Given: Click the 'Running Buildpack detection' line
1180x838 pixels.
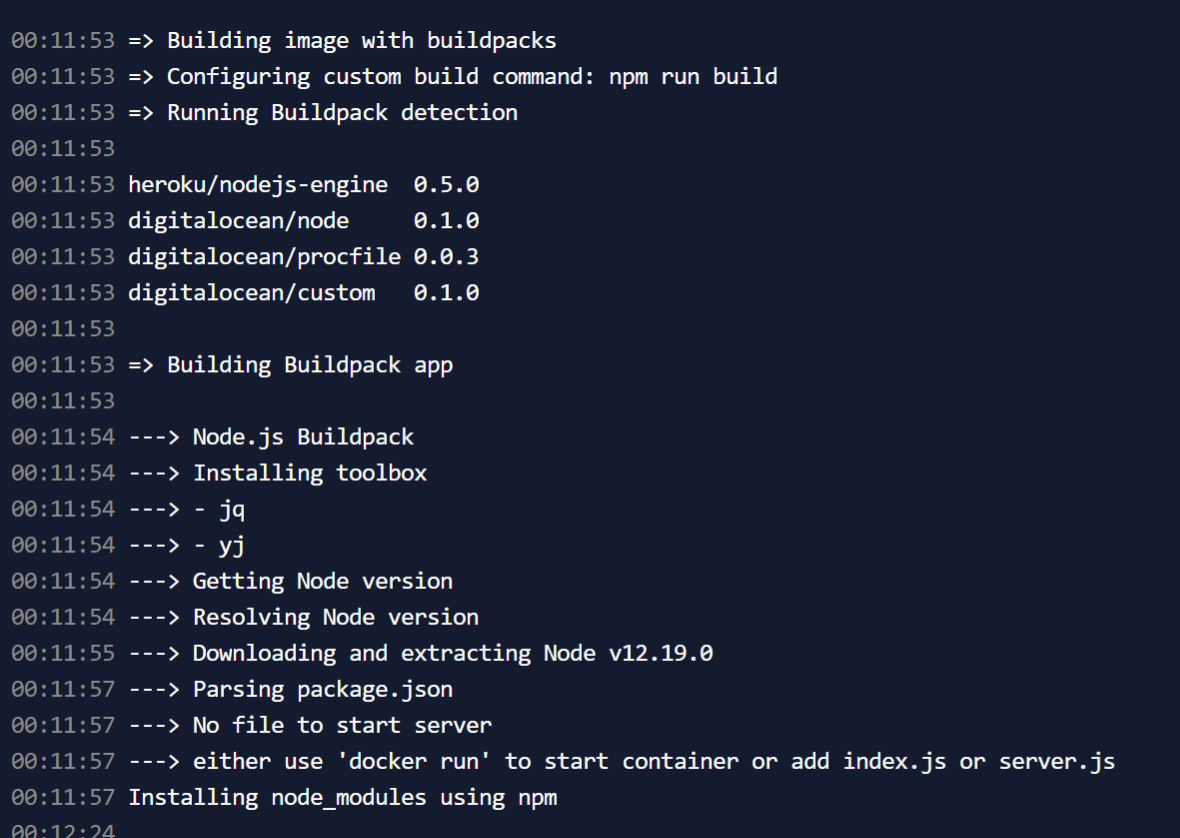Looking at the screenshot, I should coord(342,113).
